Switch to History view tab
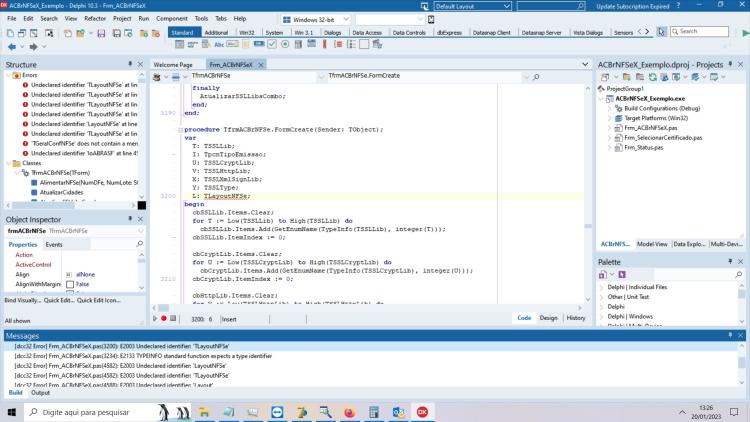Viewport: 750px width, 422px height. pyautogui.click(x=575, y=318)
